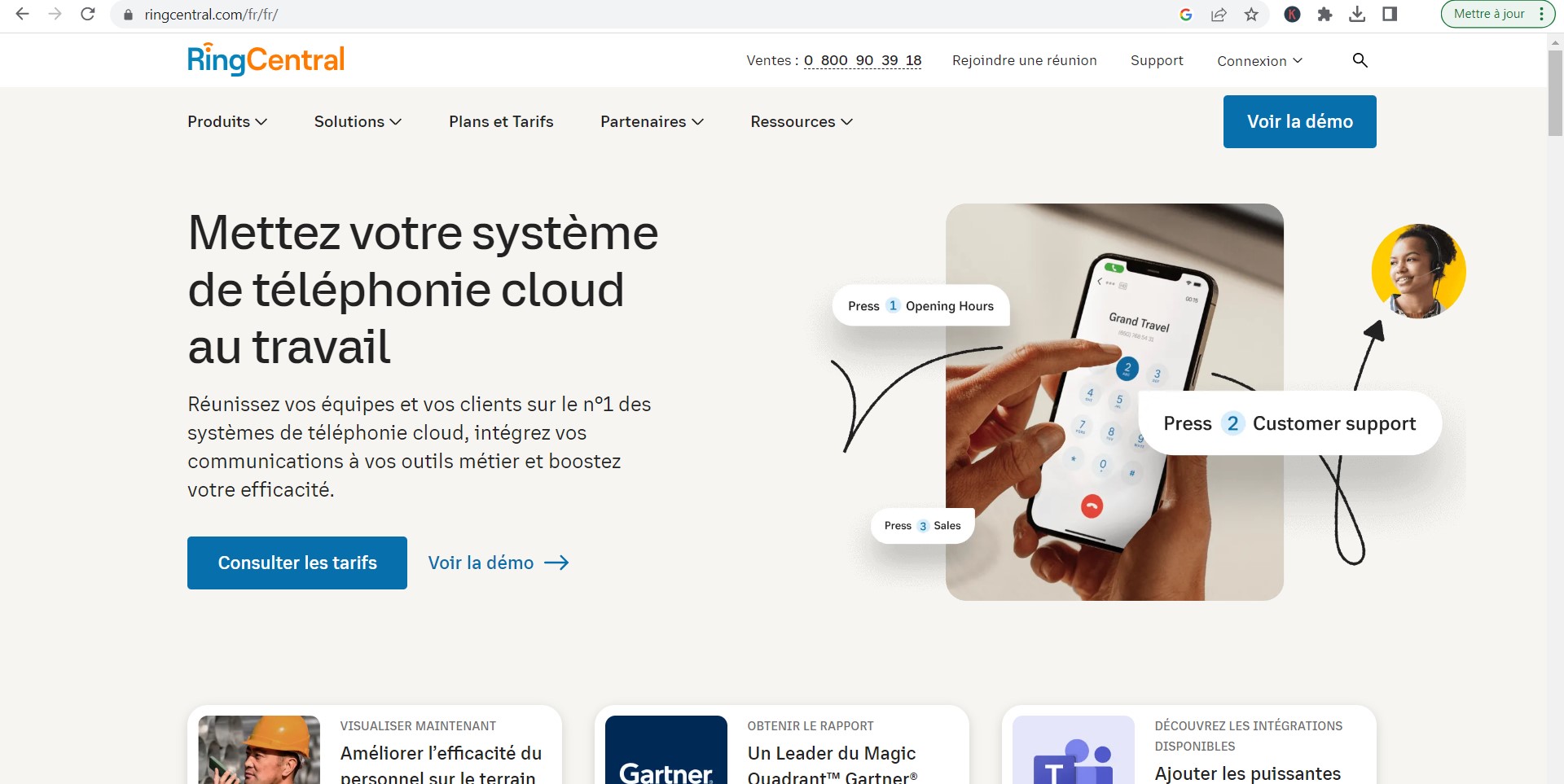Click the browser reload page icon
The height and width of the screenshot is (784, 1564).
point(88,14)
